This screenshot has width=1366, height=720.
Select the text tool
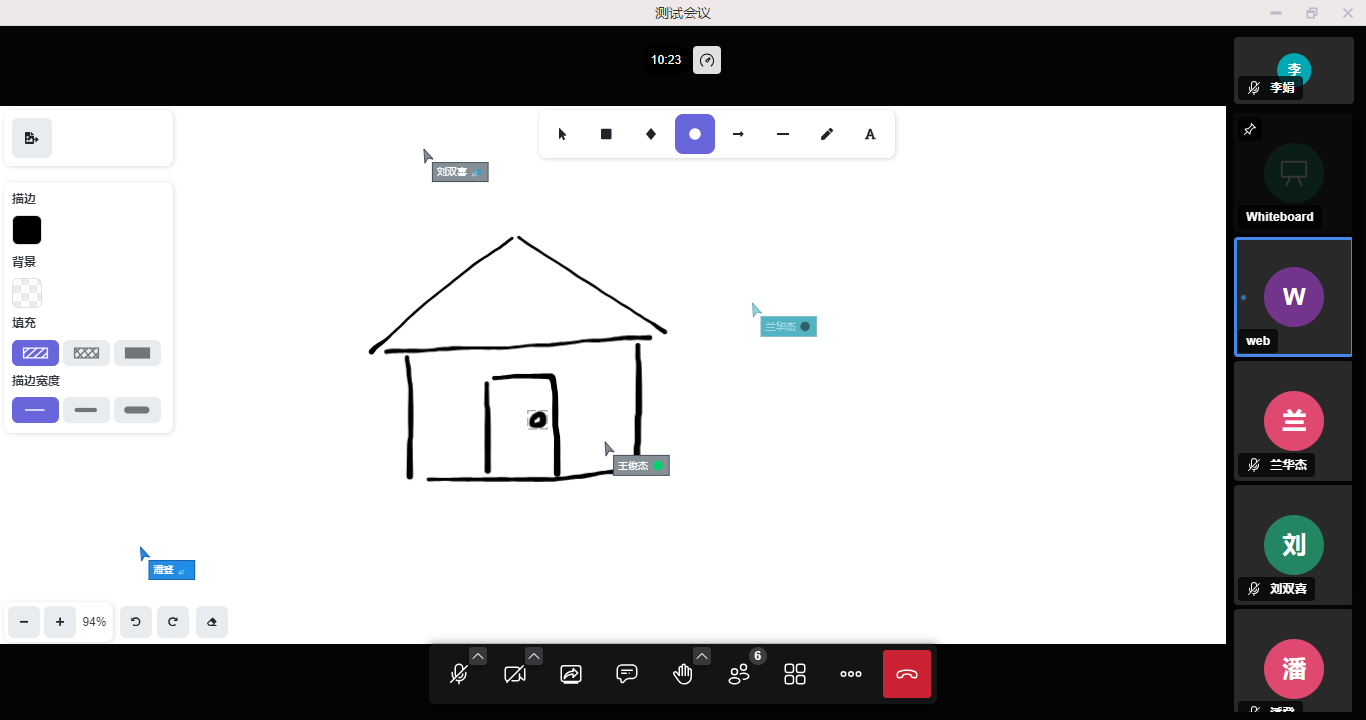[870, 134]
